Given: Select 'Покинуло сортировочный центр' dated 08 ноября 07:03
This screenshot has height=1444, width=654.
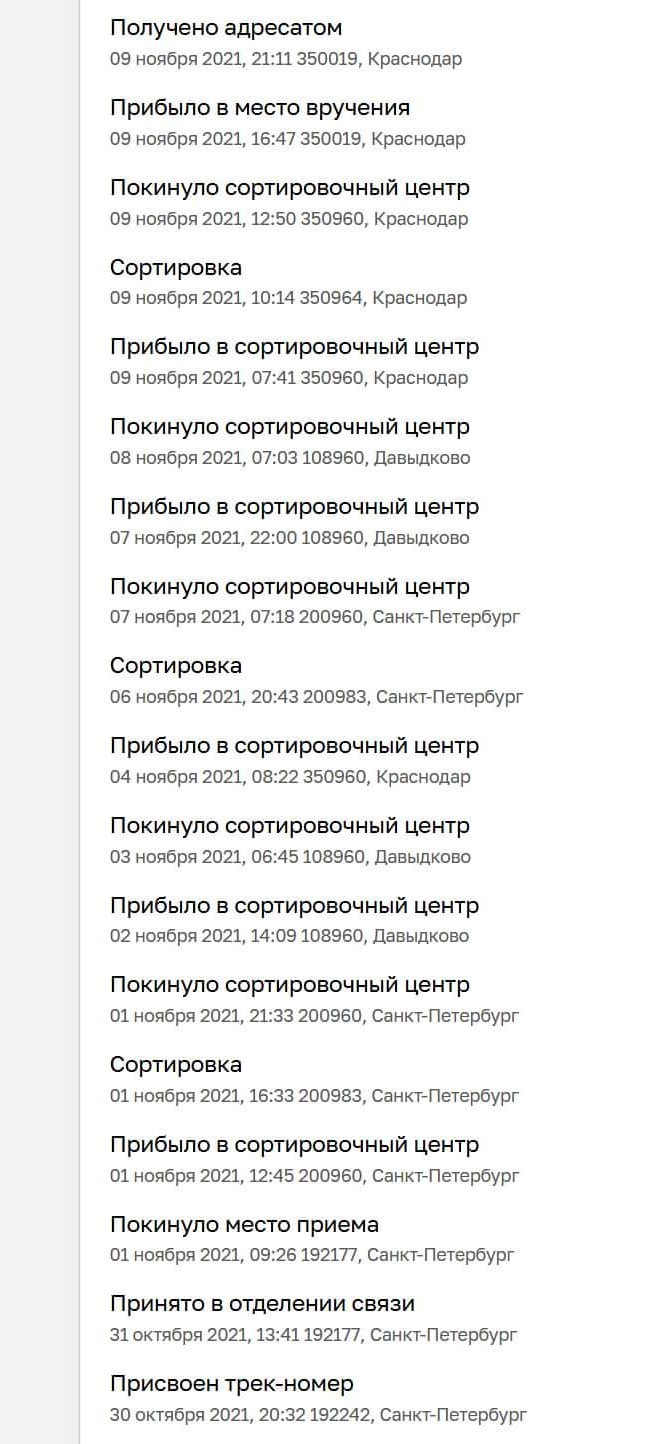Looking at the screenshot, I should pos(290,427).
